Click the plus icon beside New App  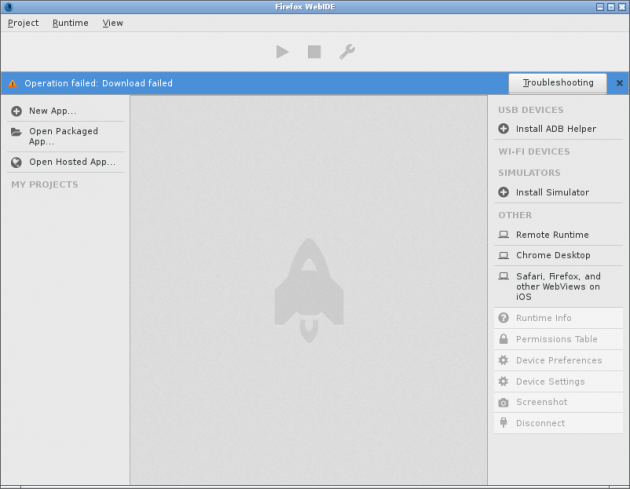[x=16, y=111]
